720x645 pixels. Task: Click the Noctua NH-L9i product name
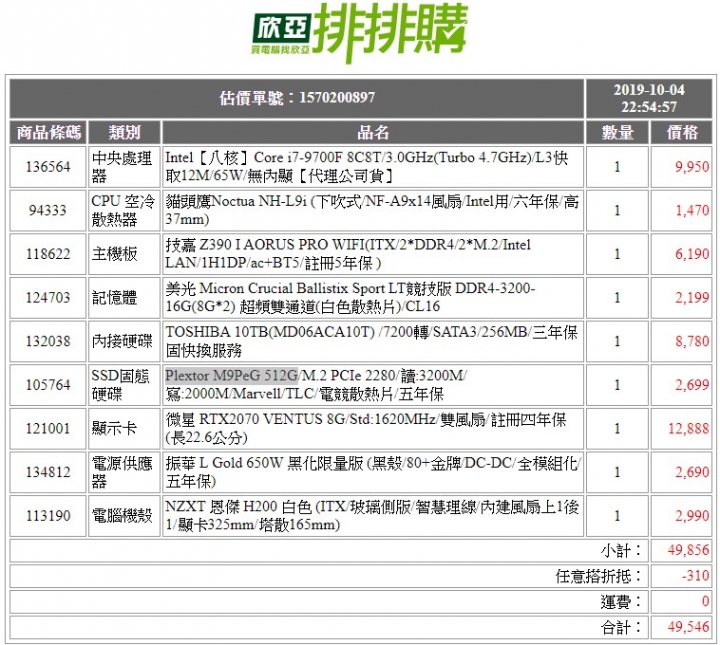[x=372, y=210]
